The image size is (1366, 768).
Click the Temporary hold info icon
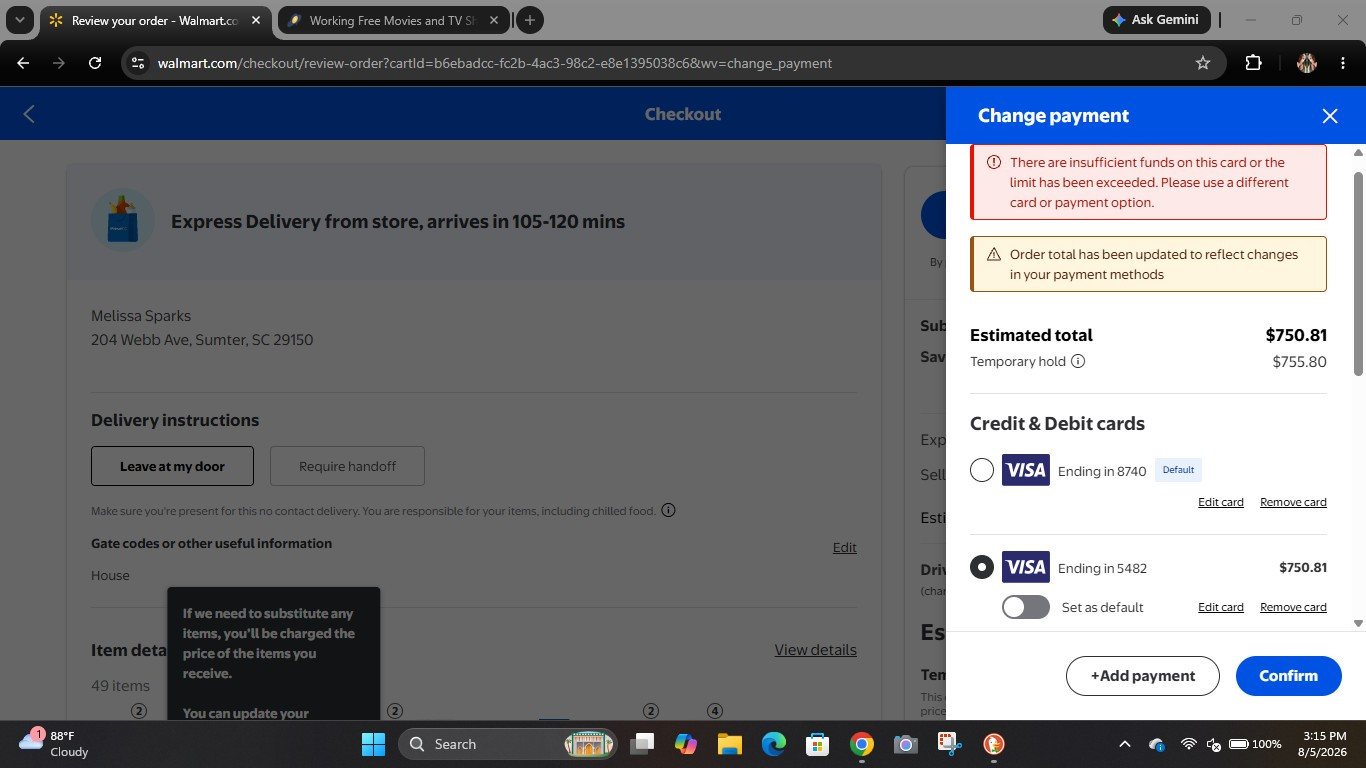click(x=1078, y=362)
